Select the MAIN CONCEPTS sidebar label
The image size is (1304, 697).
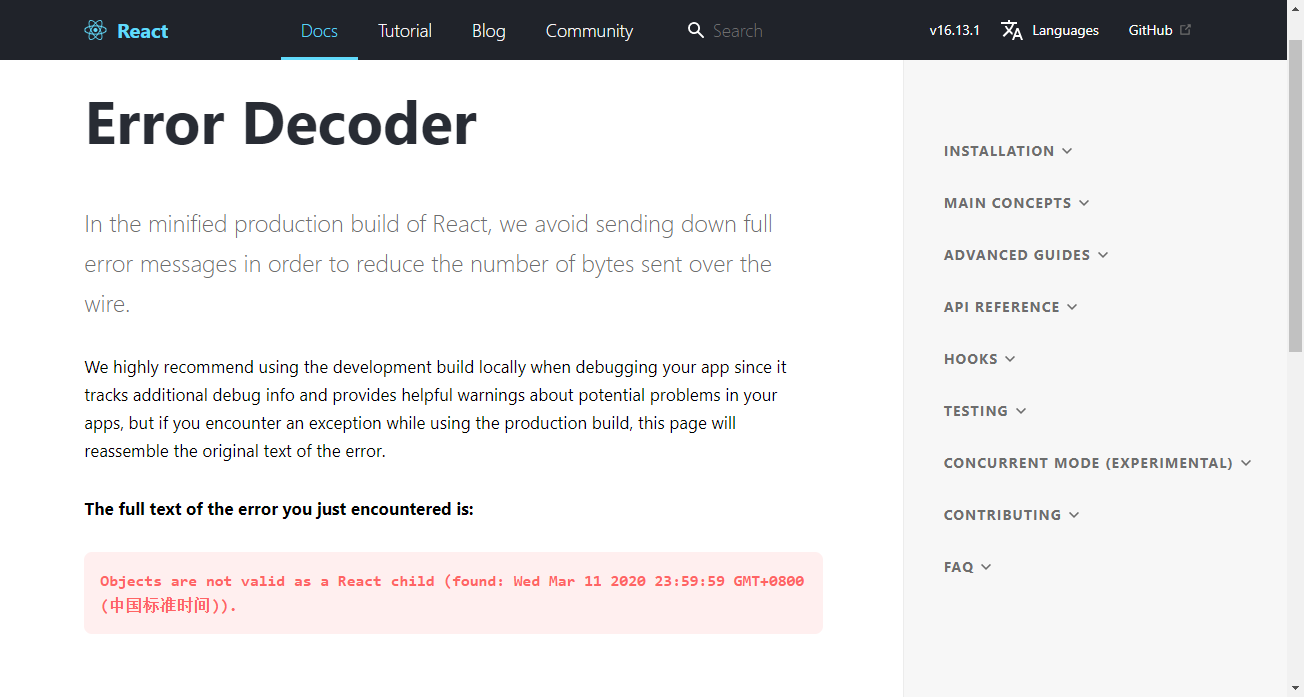pyautogui.click(x=1008, y=203)
